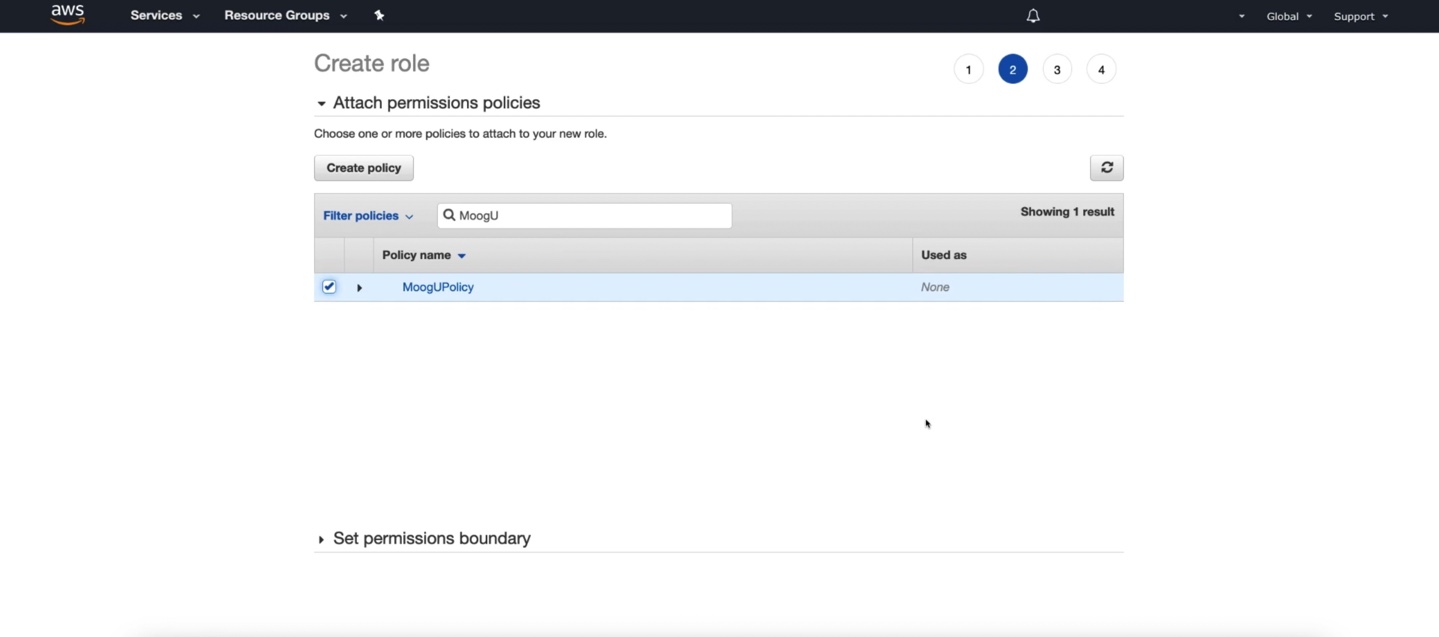The width and height of the screenshot is (1439, 637).
Task: Click the 'None' cell for MoogUPolicy
Action: pos(935,287)
